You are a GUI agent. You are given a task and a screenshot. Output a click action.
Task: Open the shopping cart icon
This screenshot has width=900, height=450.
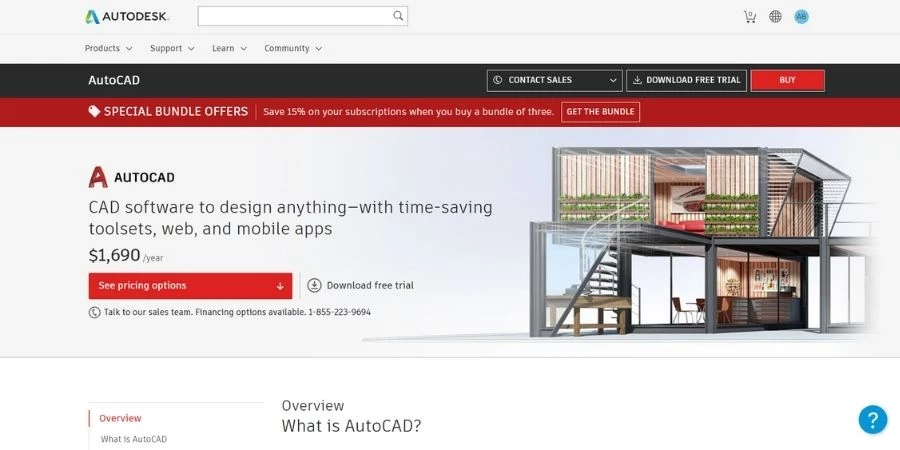(750, 17)
